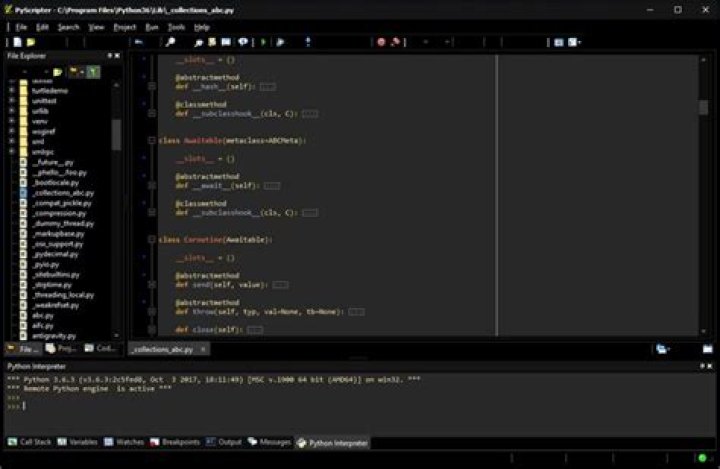This screenshot has width=720, height=469.
Task: Select antigravity.py in File Explorer
Action: (54, 336)
